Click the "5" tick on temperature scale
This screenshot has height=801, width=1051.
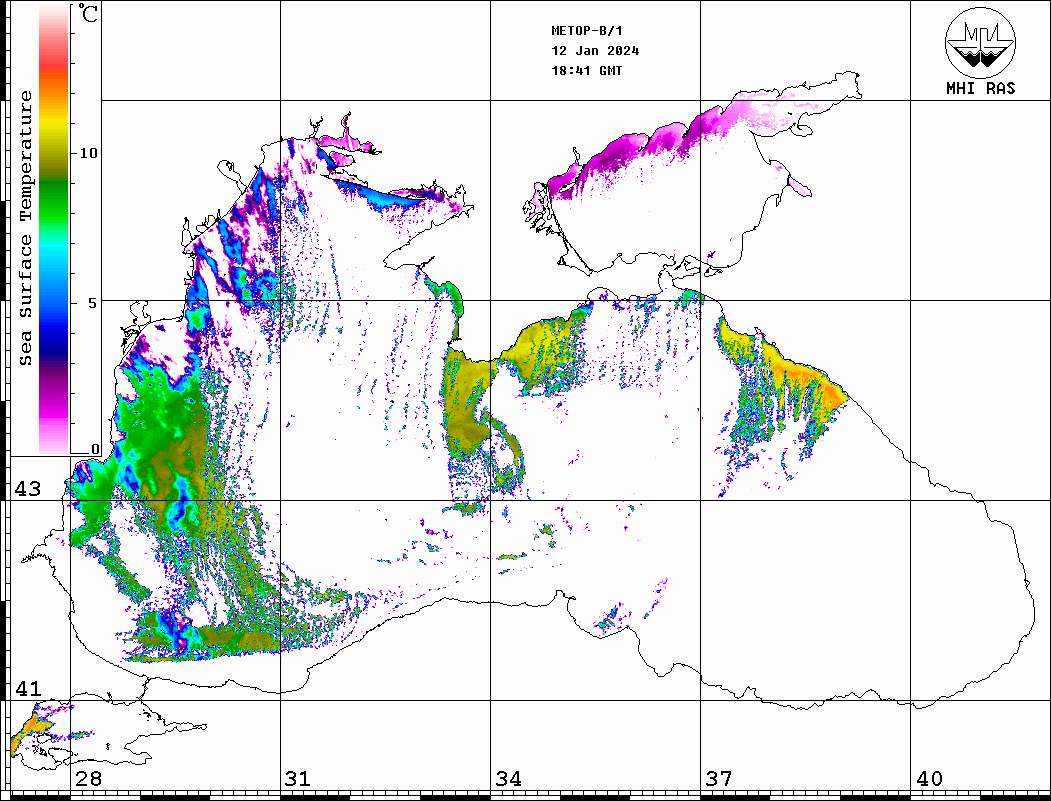(x=93, y=303)
